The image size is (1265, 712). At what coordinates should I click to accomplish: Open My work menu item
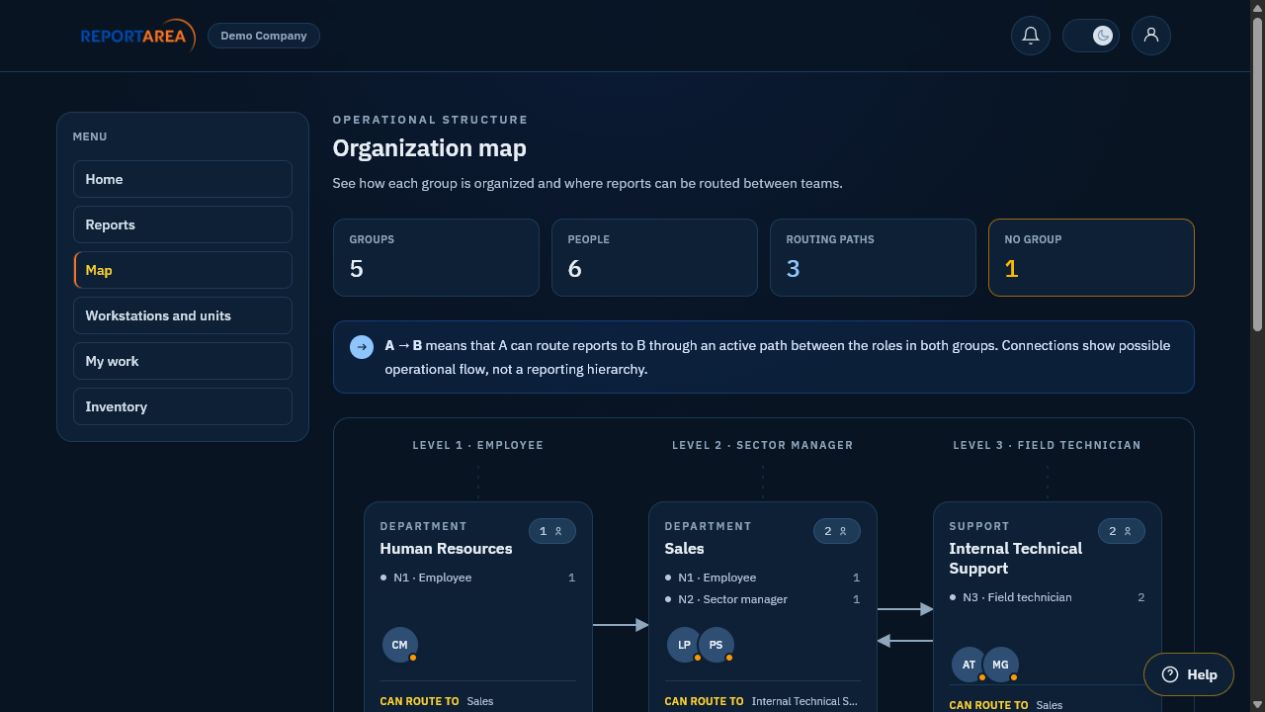pos(183,361)
